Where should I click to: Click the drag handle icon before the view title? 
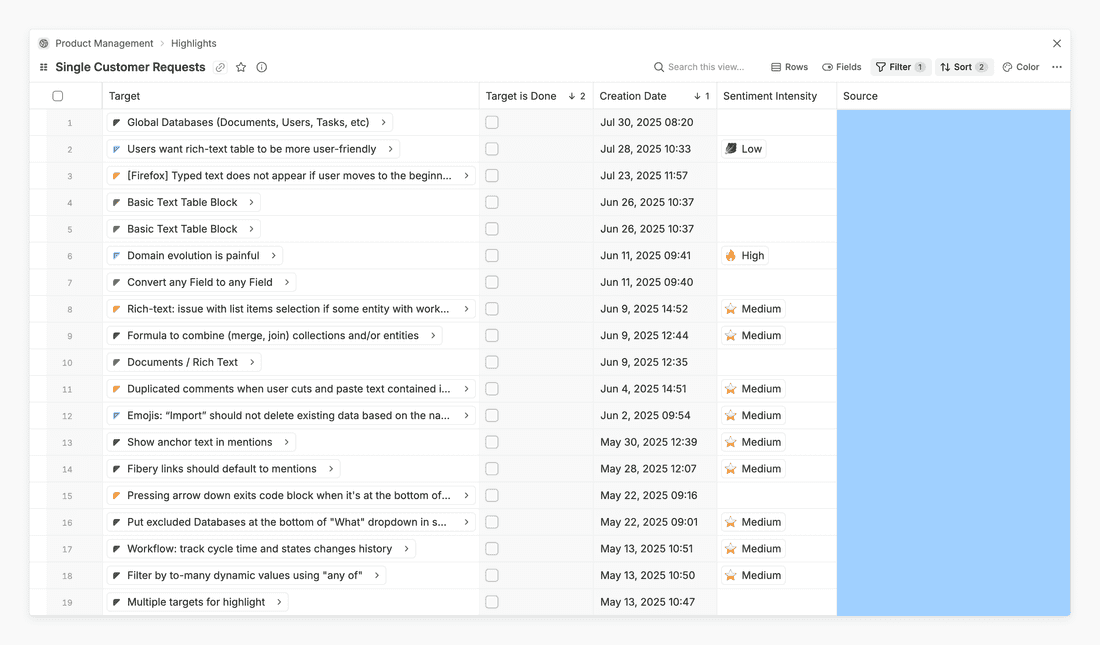[x=43, y=67]
